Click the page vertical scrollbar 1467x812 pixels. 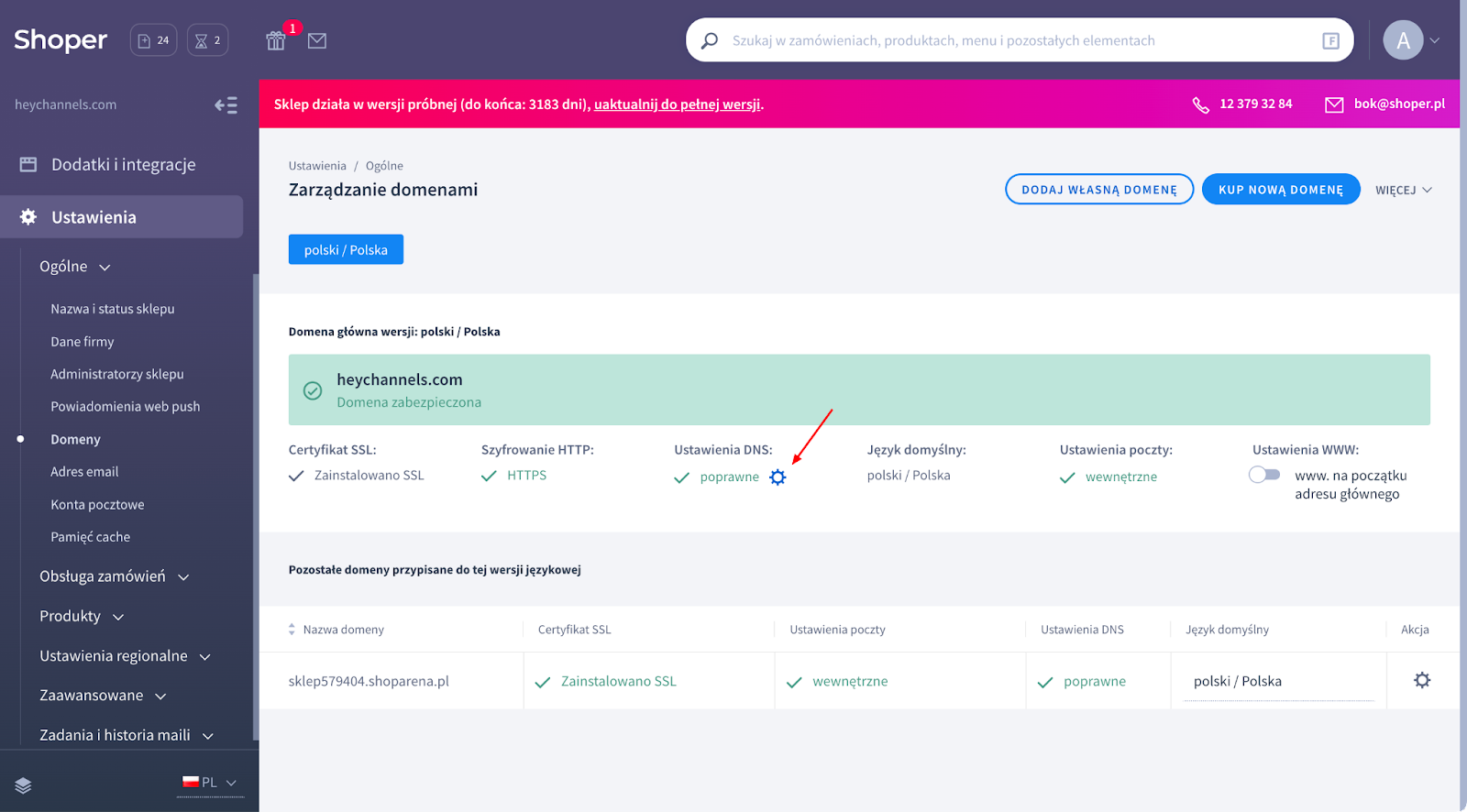[x=1463, y=406]
